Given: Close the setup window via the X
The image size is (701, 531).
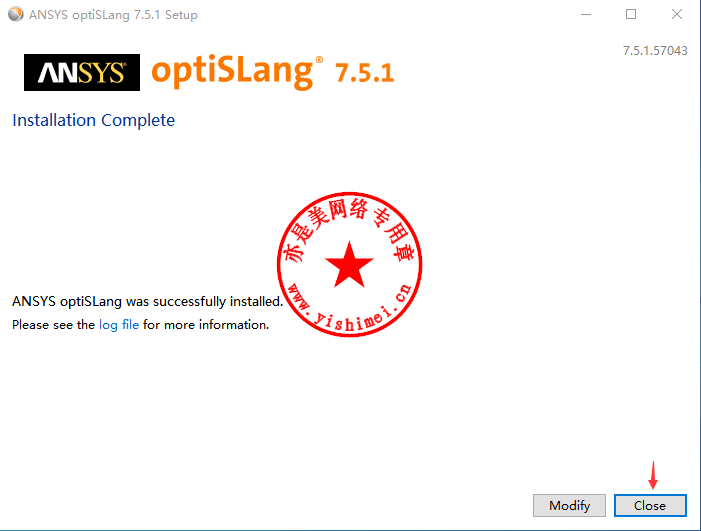Looking at the screenshot, I should (677, 14).
